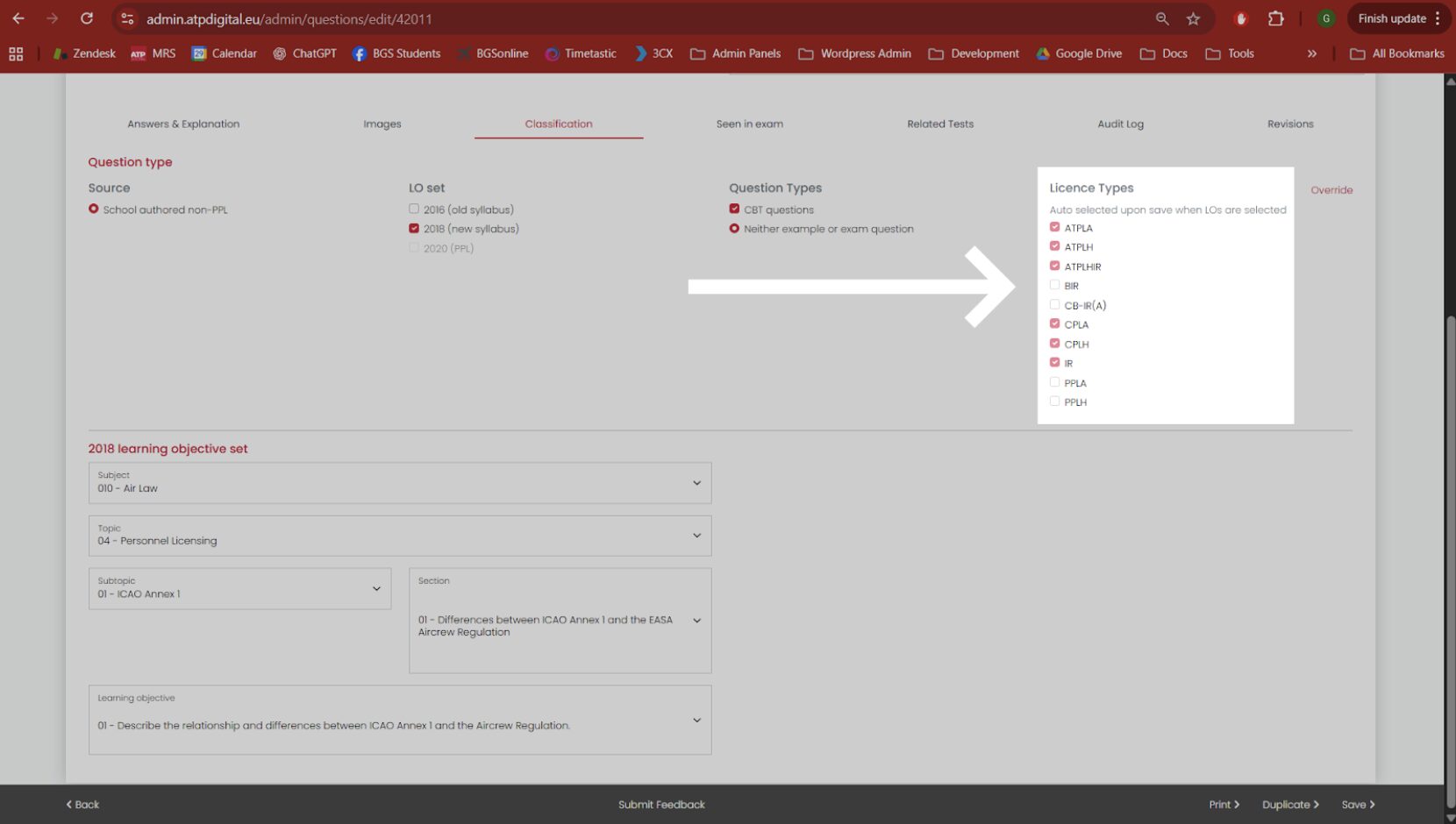Expand the Subtopic ICAO Annex 1 dropdown
The height and width of the screenshot is (824, 1456).
pyautogui.click(x=239, y=588)
